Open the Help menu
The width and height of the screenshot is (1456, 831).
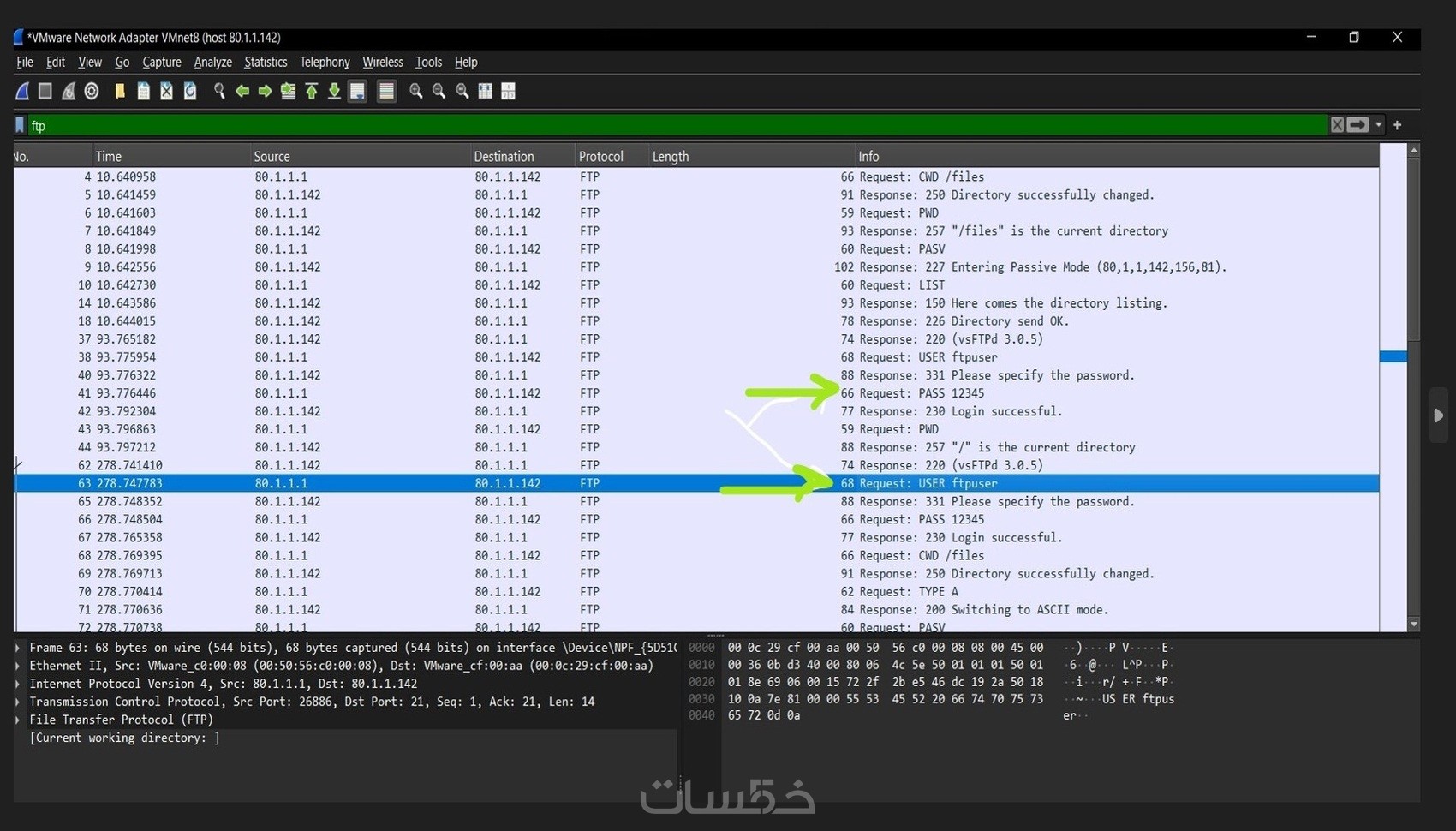[466, 62]
